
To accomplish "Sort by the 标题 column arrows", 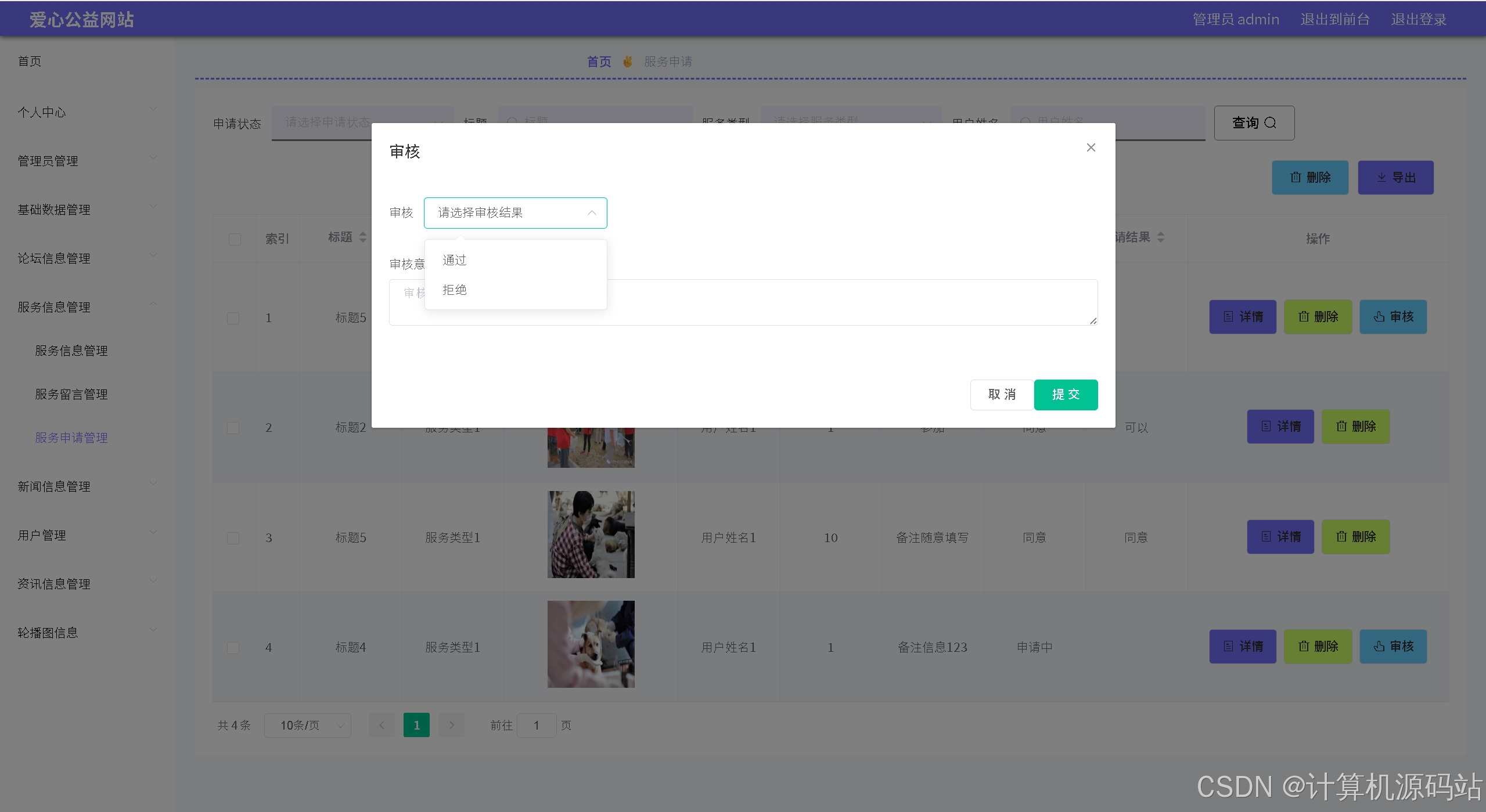I will pyautogui.click(x=363, y=237).
